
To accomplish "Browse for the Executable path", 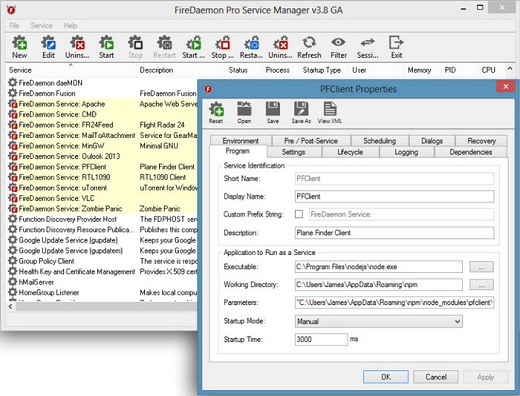I will 481,267.
